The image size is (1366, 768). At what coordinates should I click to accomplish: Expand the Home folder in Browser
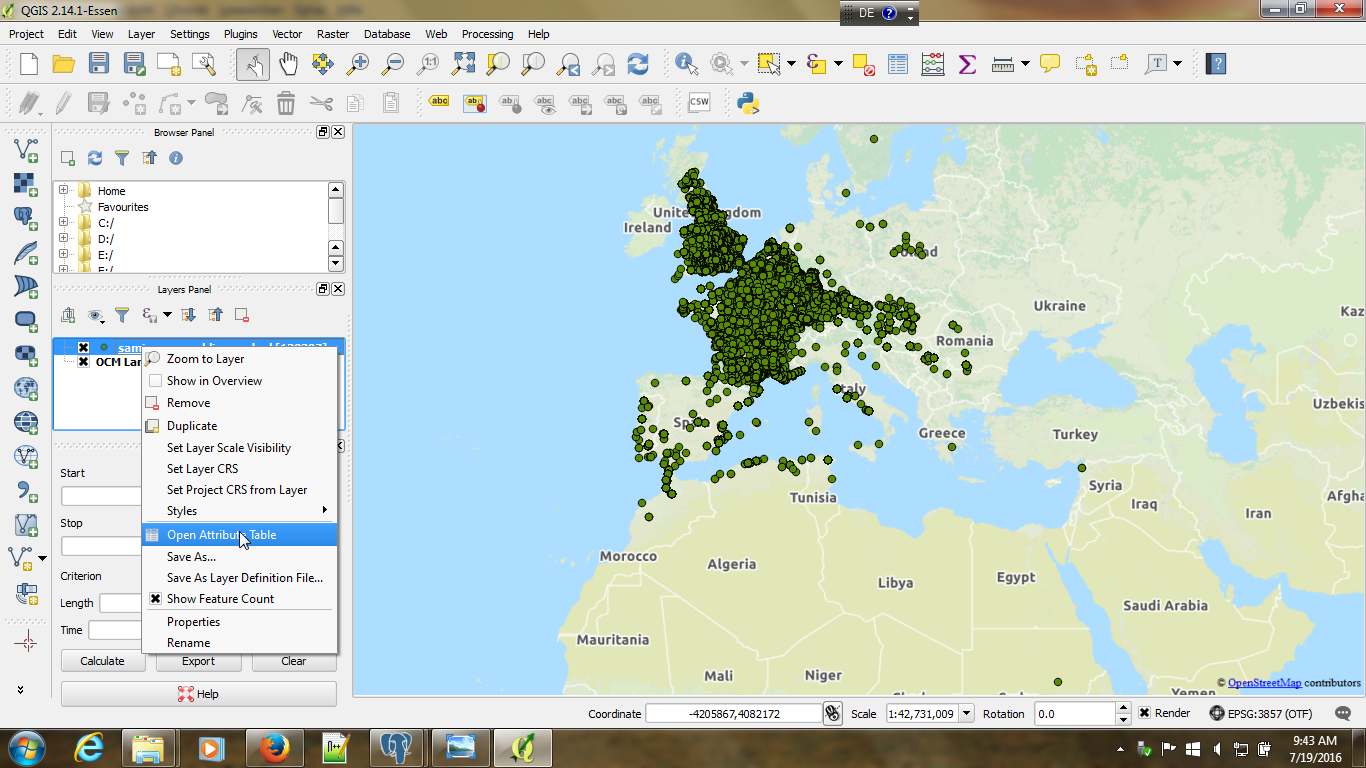click(63, 190)
